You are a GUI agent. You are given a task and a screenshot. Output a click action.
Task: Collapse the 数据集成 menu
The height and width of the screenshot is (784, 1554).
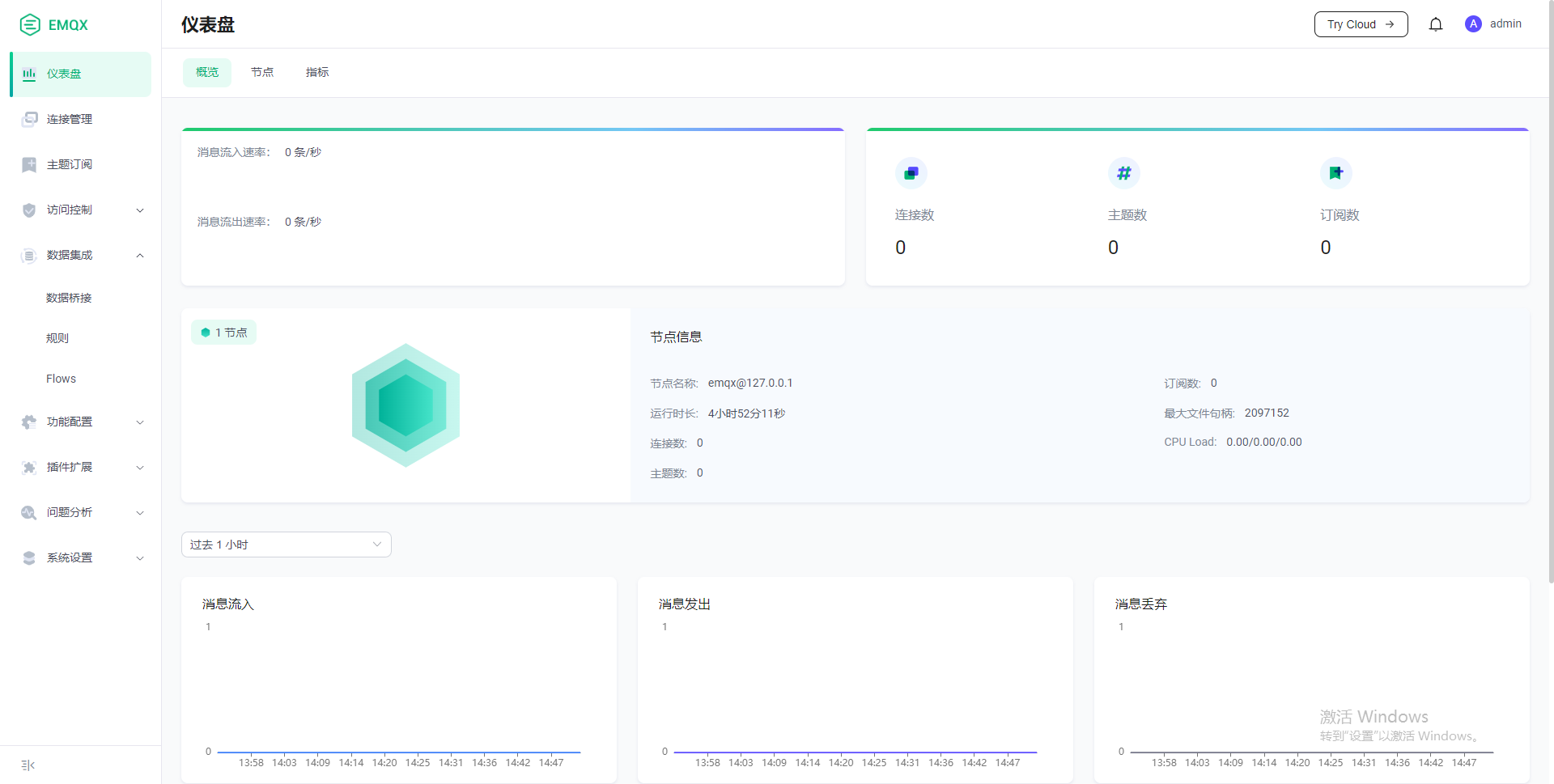pos(81,255)
